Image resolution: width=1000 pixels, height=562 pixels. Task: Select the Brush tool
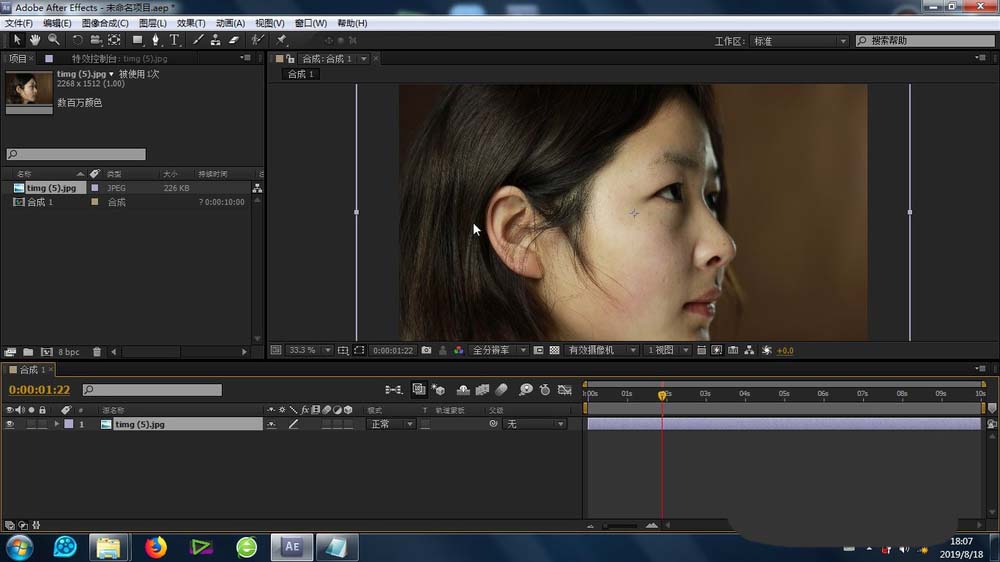198,40
